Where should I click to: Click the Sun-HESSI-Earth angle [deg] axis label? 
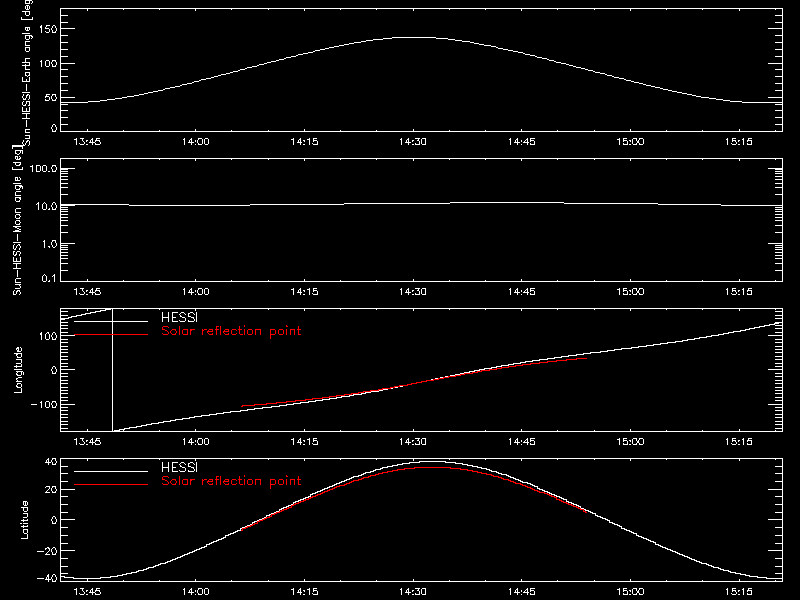pyautogui.click(x=27, y=72)
